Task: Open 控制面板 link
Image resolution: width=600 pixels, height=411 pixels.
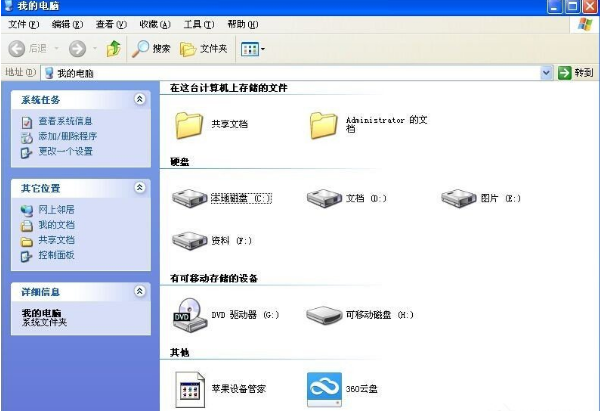Action: pos(56,255)
